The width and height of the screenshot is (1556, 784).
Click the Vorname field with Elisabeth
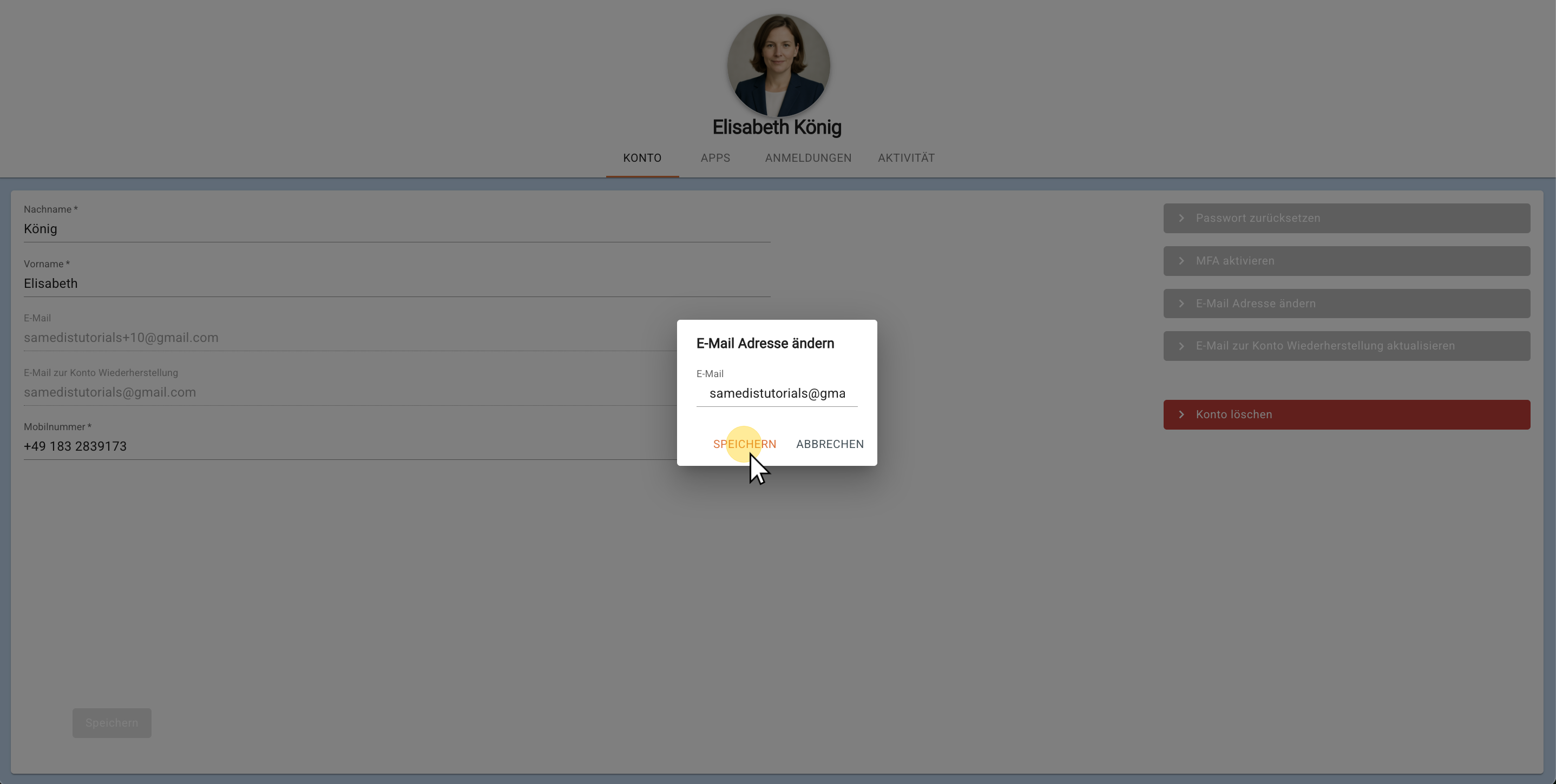396,284
